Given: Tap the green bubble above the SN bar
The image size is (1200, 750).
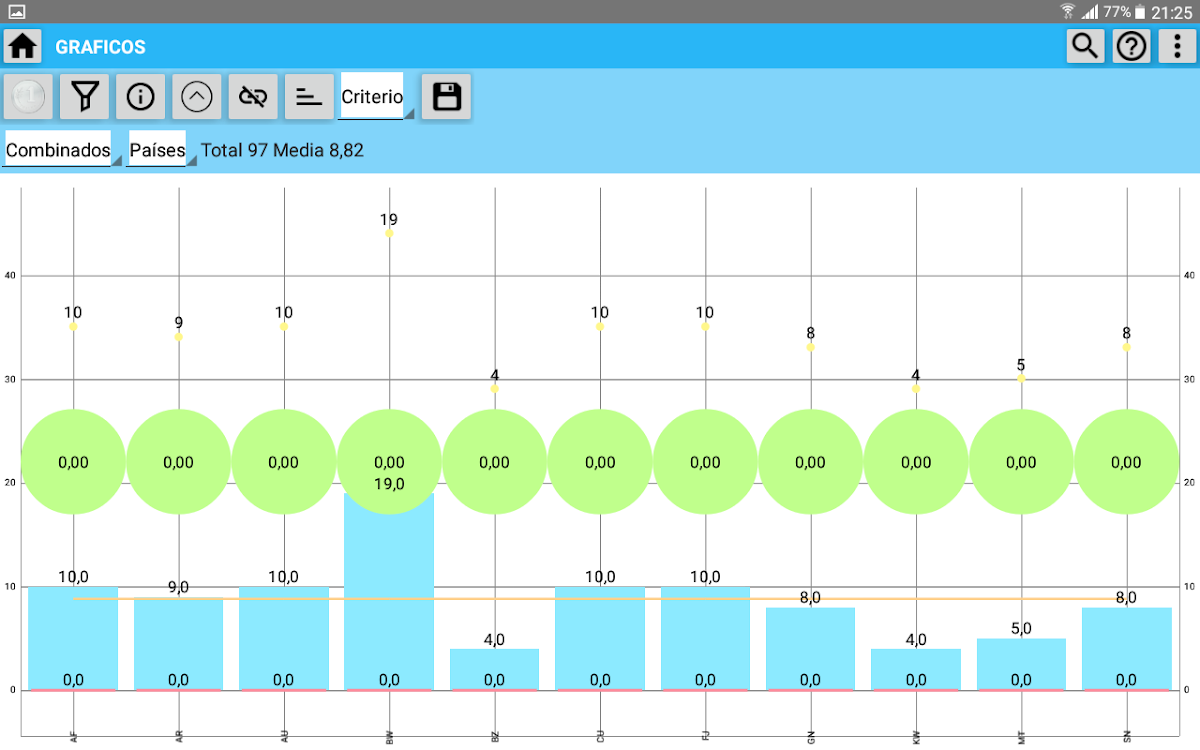Looking at the screenshot, I should tap(1126, 462).
